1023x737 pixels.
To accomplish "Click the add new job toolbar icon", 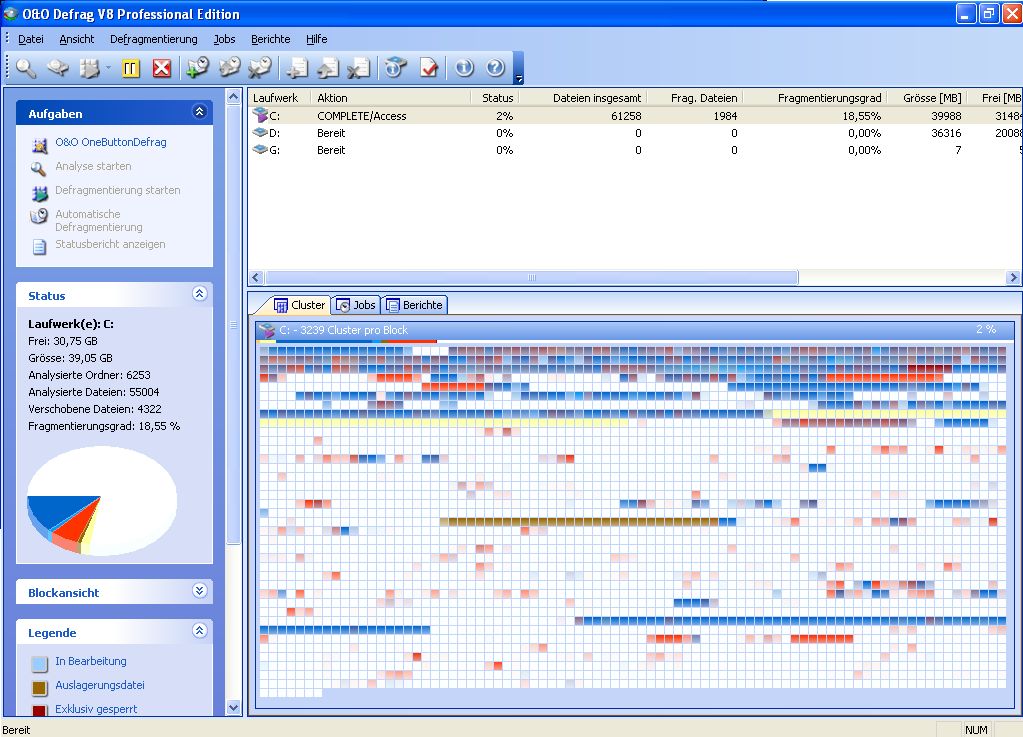I will pyautogui.click(x=198, y=68).
